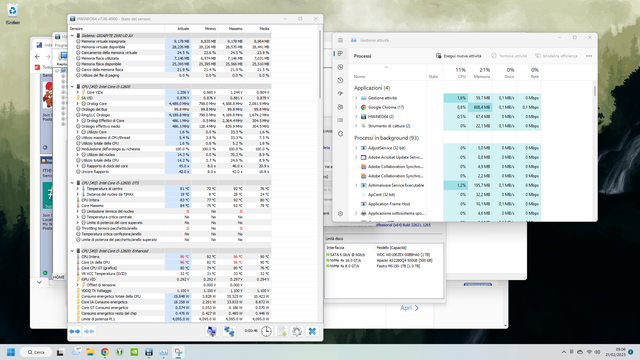Image resolution: width=640 pixels, height=360 pixels.
Task: Select Memoria fisica utilizzata sensor row
Action: click(x=170, y=58)
